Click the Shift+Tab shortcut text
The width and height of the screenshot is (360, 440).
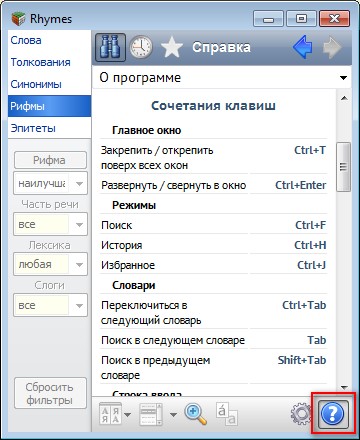tap(302, 360)
